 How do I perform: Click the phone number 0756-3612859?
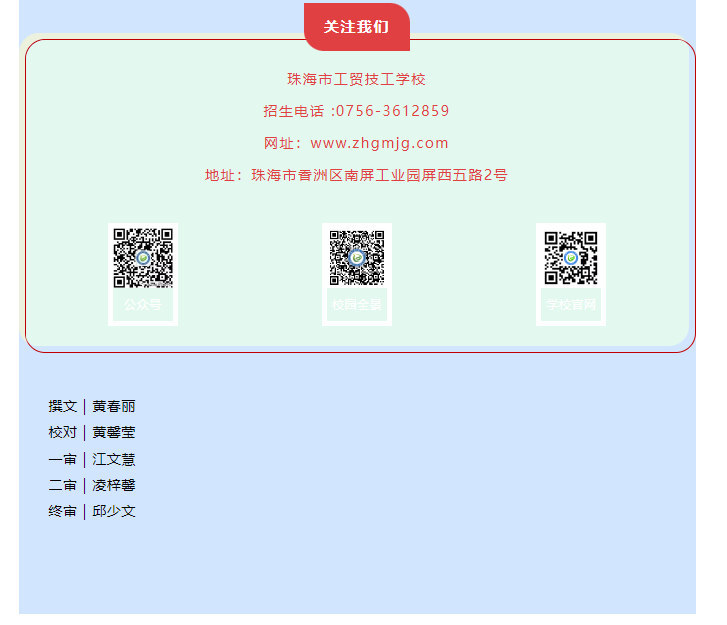click(x=392, y=111)
